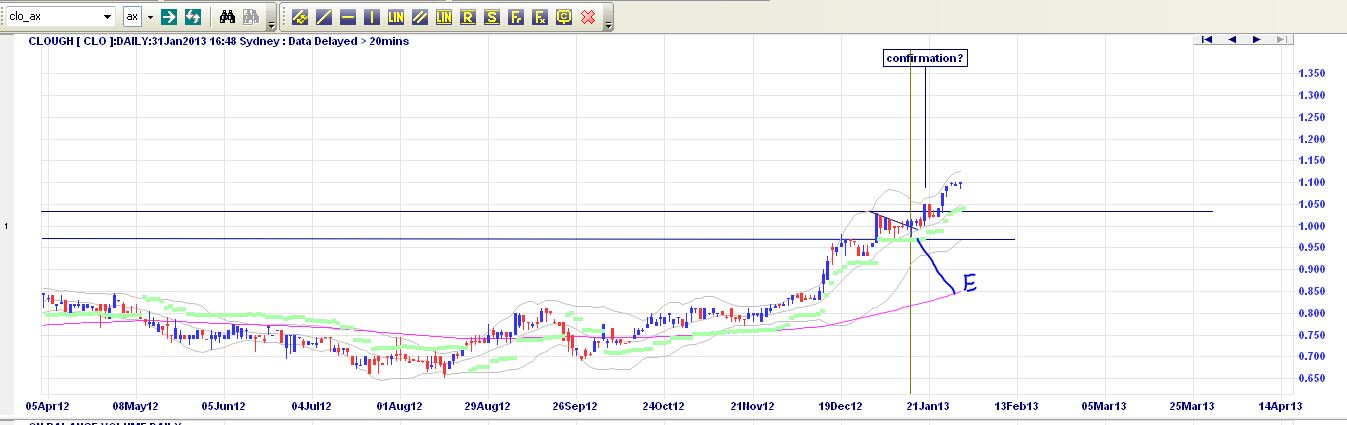Click the 25Mar13 date axis label
The image size is (1347, 425).
coord(1192,406)
